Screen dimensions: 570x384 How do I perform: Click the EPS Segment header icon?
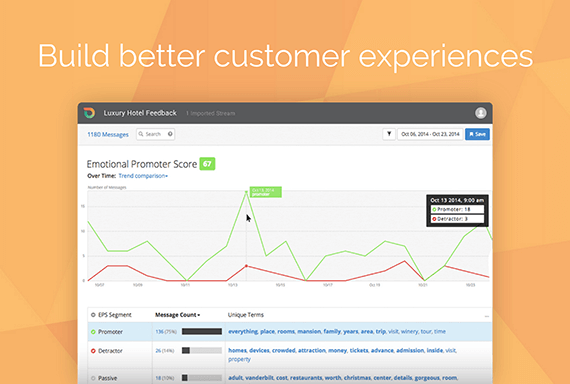(93, 315)
